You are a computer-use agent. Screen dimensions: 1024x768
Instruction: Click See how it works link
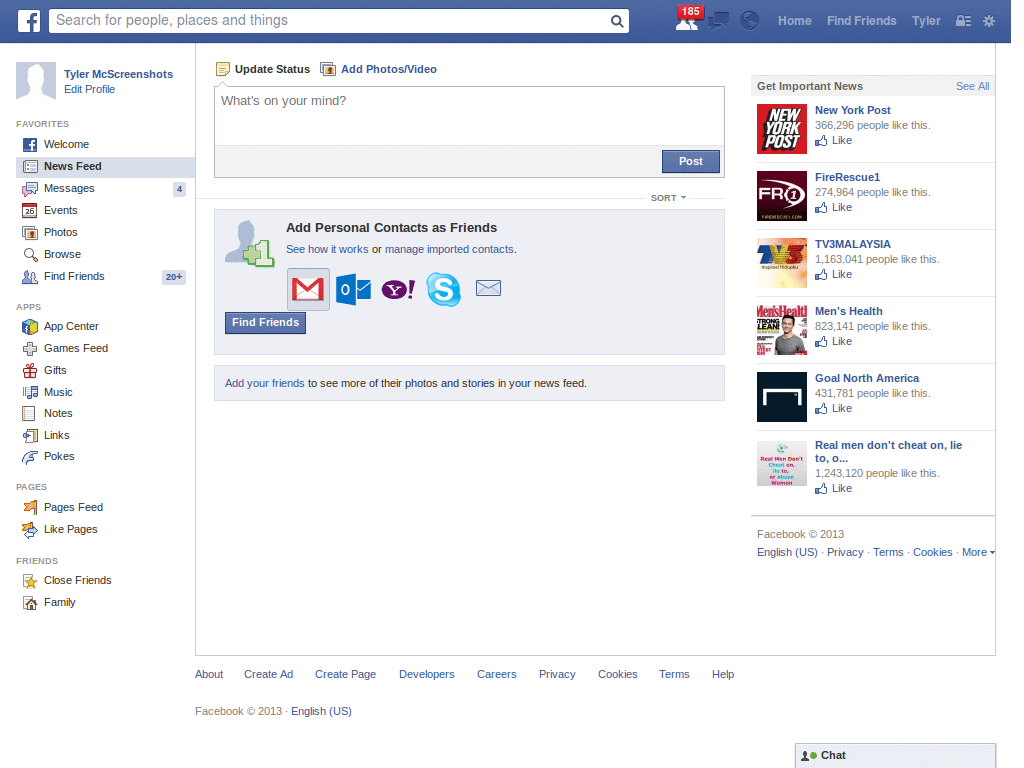327,249
